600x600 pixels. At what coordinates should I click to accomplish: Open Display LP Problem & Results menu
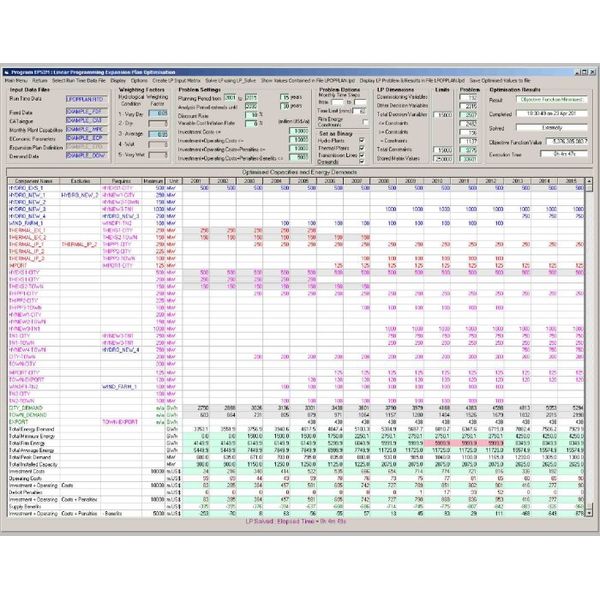[412, 81]
